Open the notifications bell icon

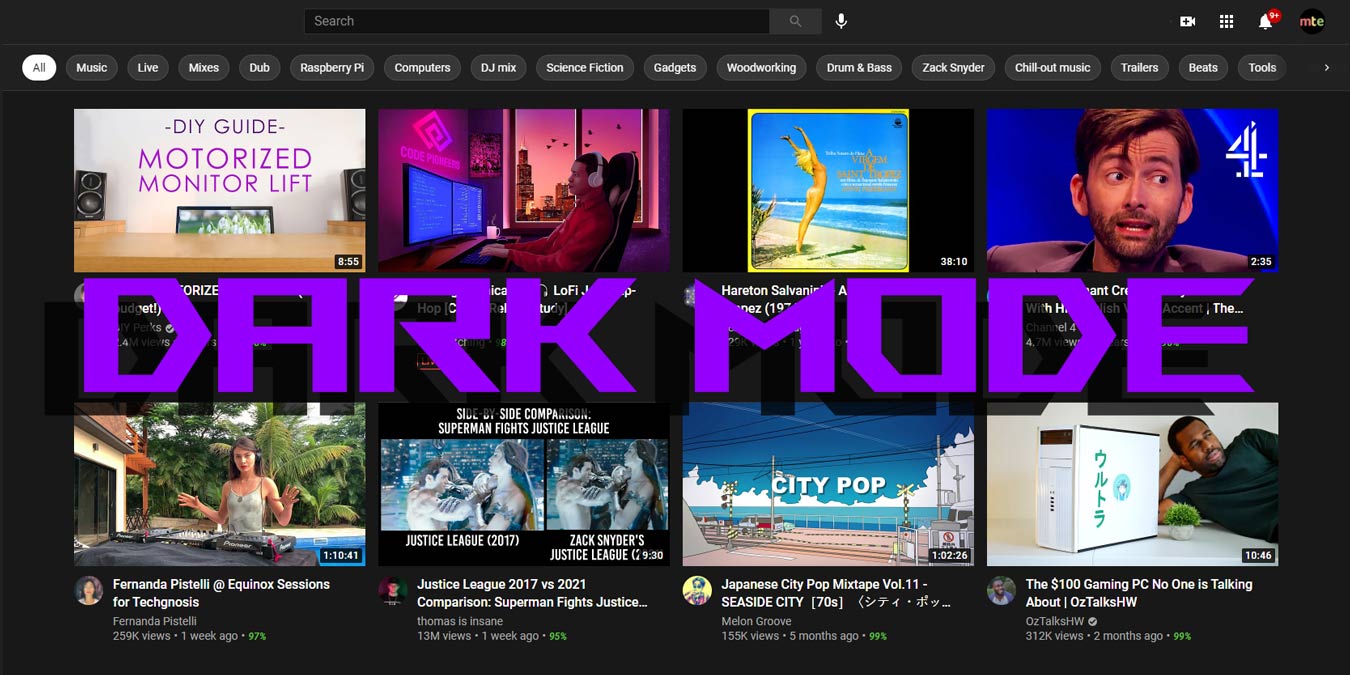(1264, 21)
